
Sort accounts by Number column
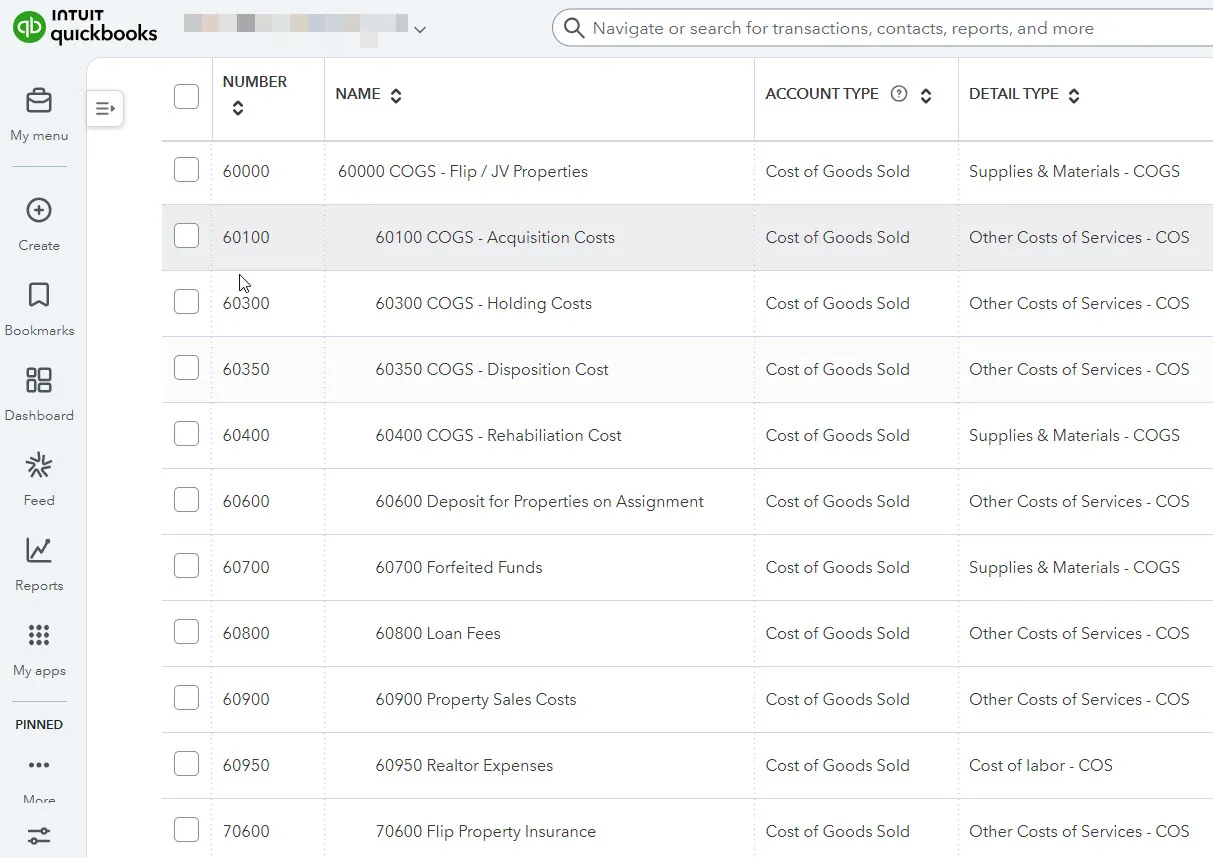click(238, 108)
